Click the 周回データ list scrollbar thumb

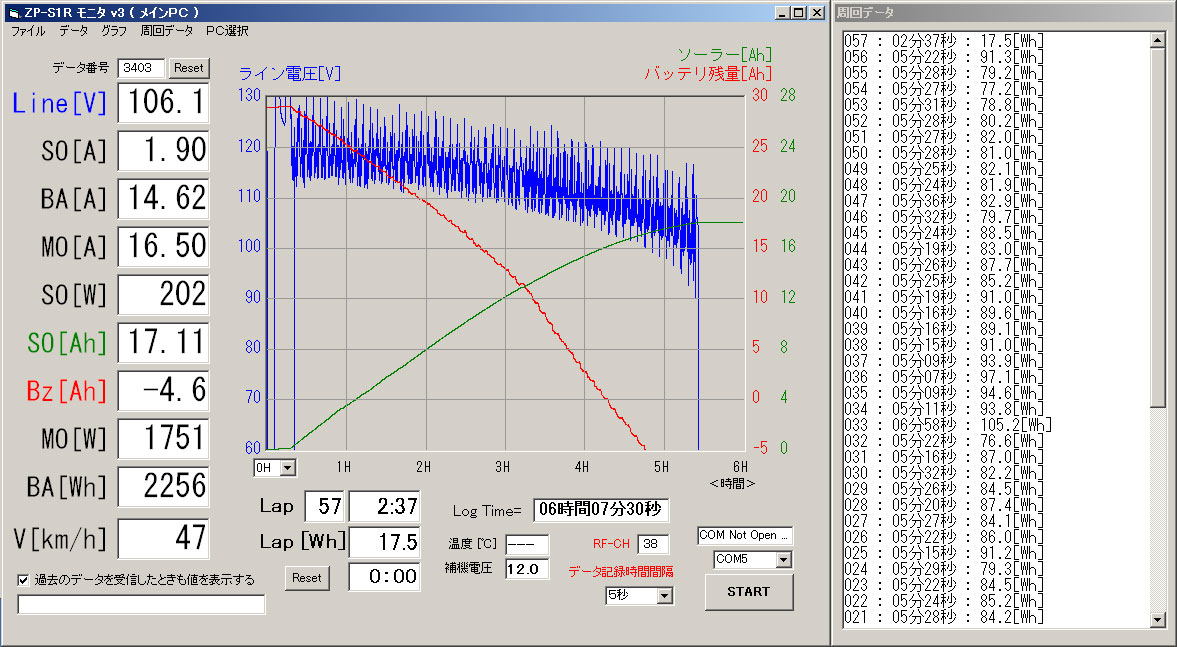tap(1157, 228)
